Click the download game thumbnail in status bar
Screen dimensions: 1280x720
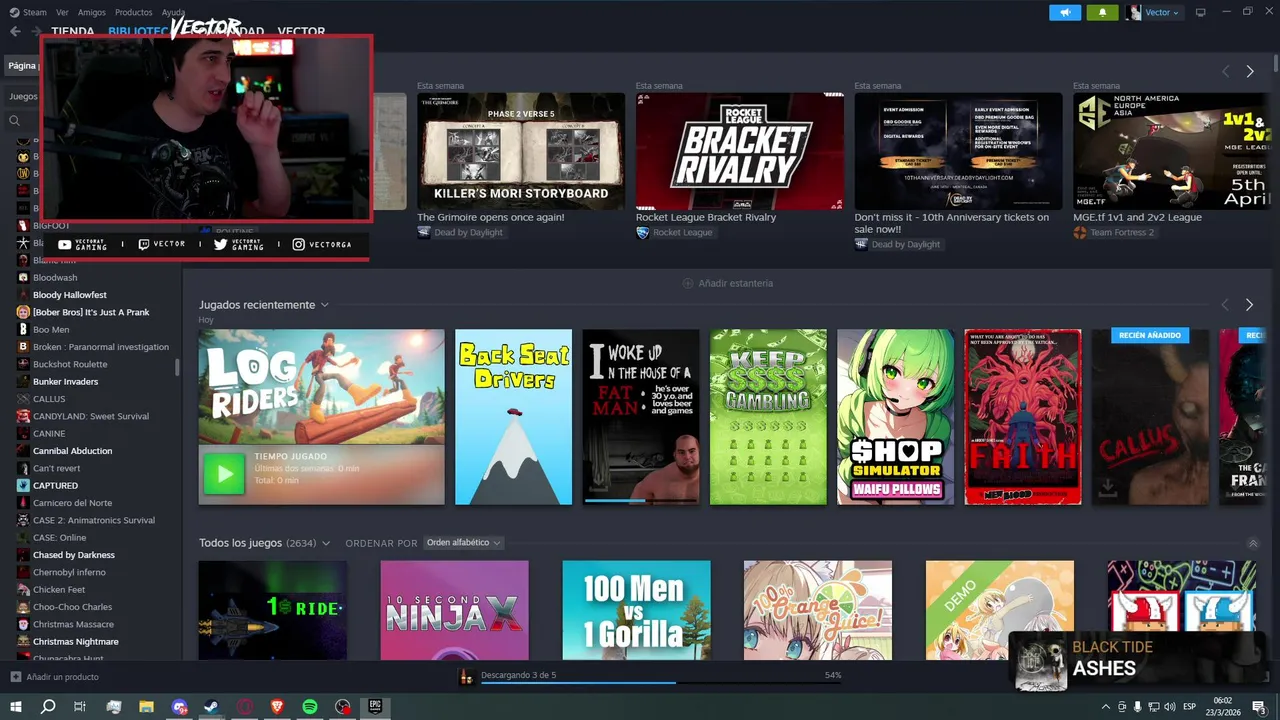[x=466, y=677]
